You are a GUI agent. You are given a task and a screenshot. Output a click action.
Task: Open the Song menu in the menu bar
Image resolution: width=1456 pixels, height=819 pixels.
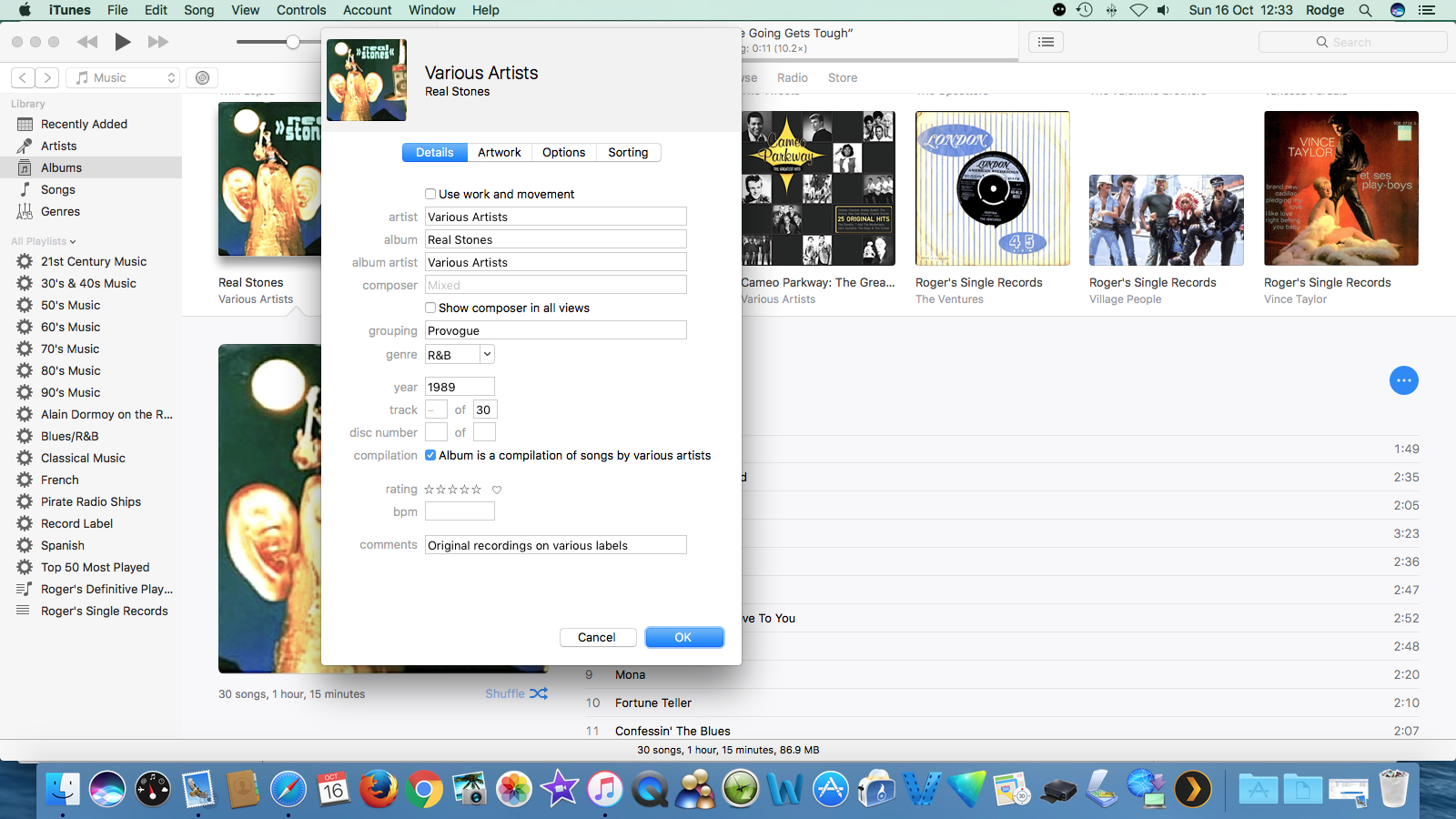(199, 10)
